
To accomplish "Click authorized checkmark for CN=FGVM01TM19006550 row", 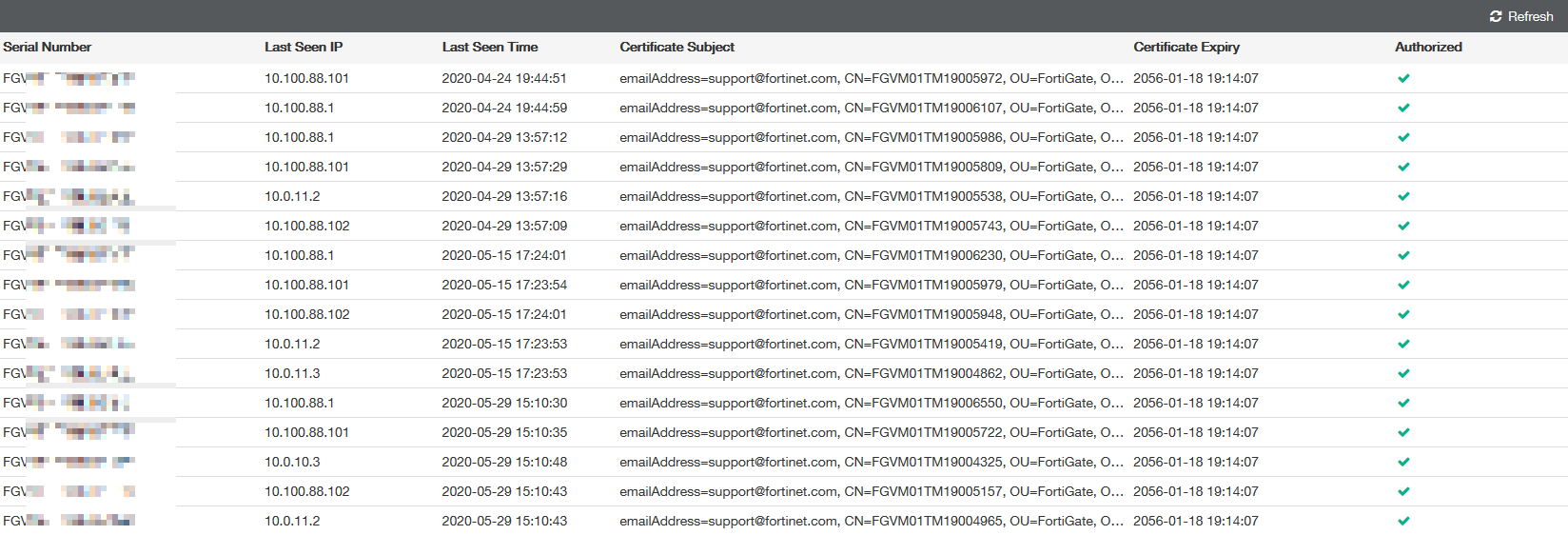I will (1403, 403).
